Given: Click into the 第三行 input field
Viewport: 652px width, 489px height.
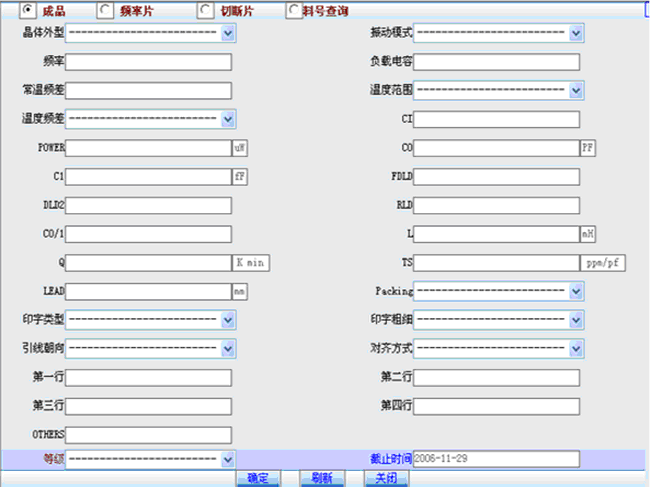Looking at the screenshot, I should pyautogui.click(x=148, y=406).
